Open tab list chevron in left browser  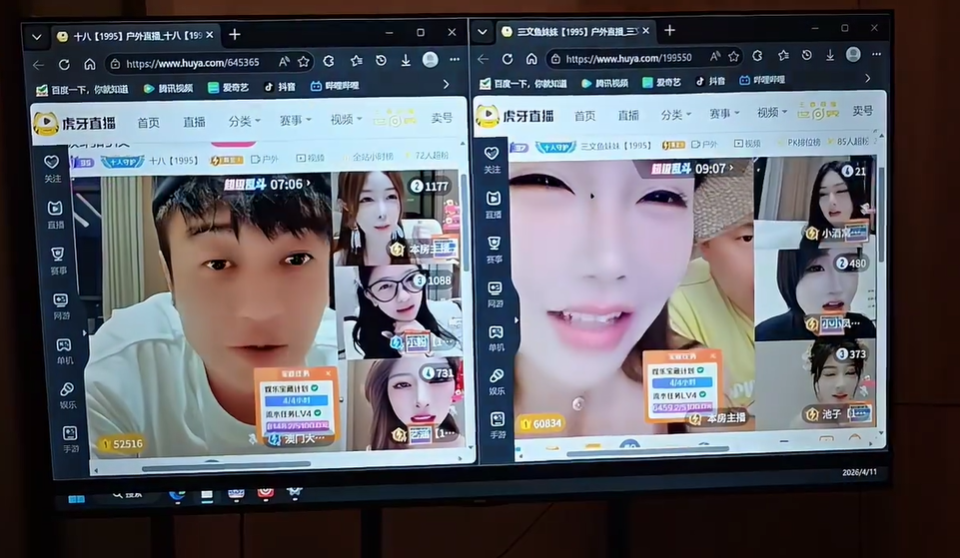37,37
